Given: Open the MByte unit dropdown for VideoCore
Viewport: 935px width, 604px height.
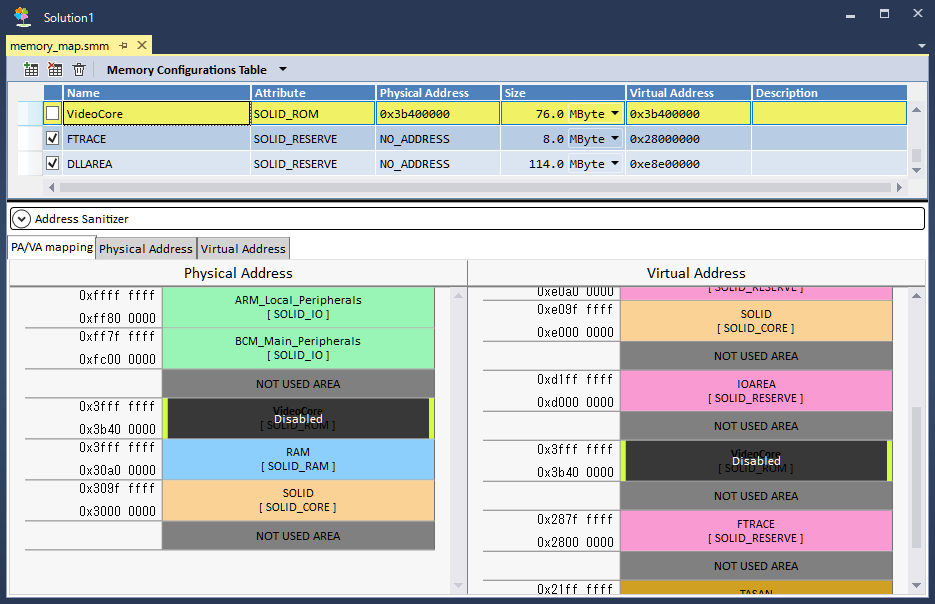Looking at the screenshot, I should pyautogui.click(x=615, y=114).
